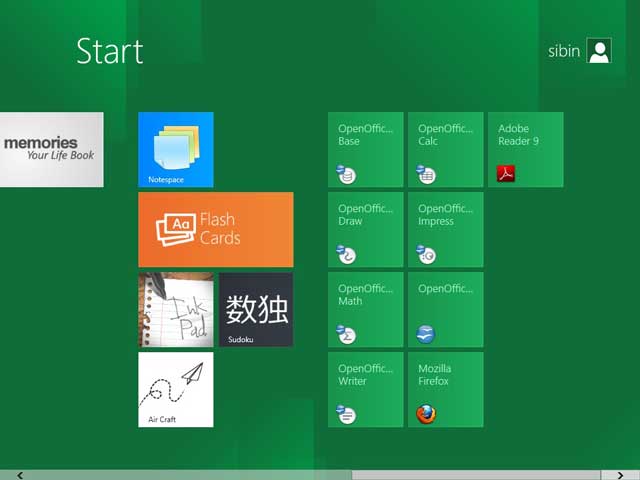Click the Mozilla Firefox logo icon

426,414
